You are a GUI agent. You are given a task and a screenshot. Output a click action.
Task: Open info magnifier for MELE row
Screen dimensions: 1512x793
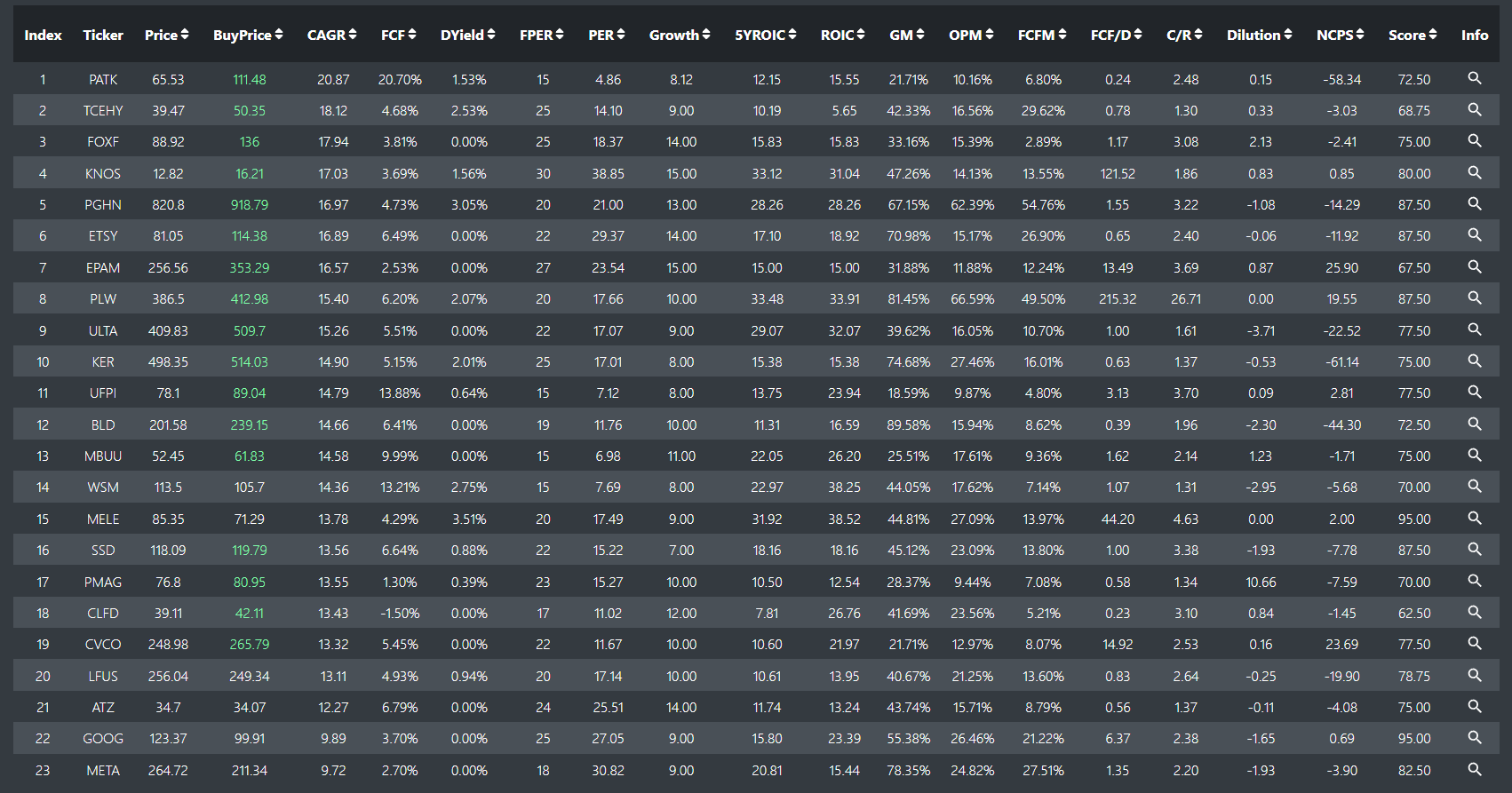1474,518
